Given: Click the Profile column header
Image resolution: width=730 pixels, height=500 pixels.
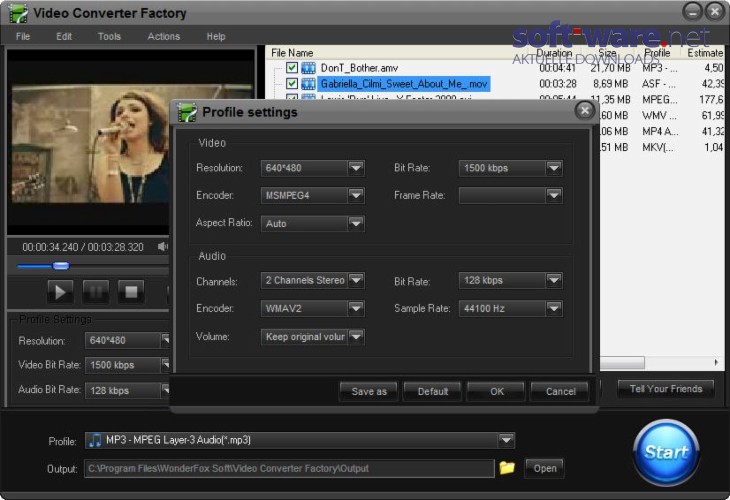Looking at the screenshot, I should pos(657,53).
